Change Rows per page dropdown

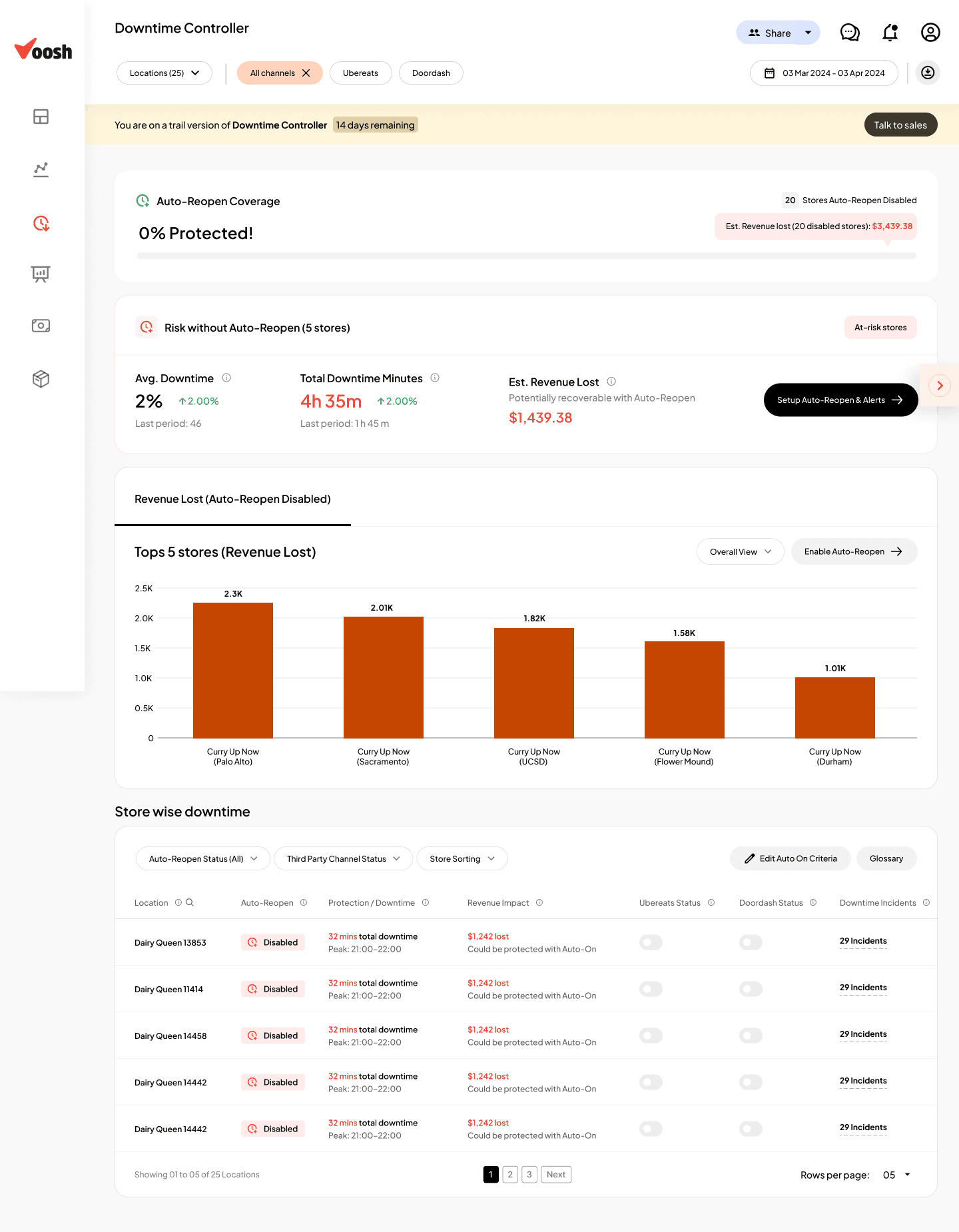point(896,1175)
